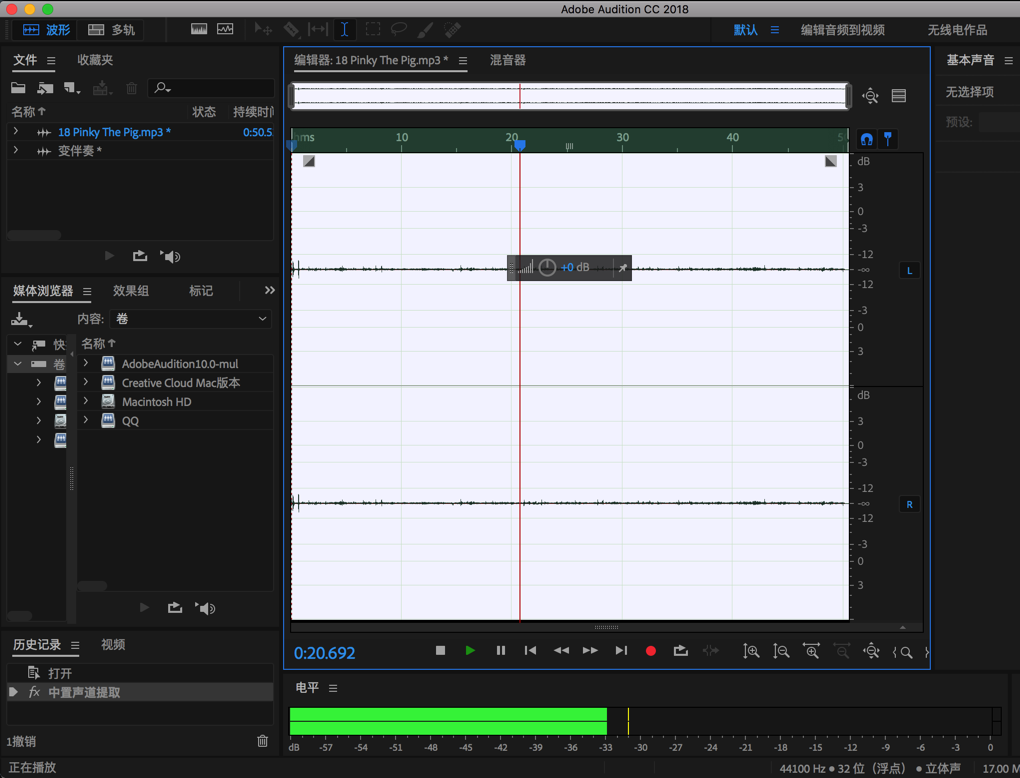Stop playback button
Screen dimensions: 1020x778
click(x=440, y=651)
